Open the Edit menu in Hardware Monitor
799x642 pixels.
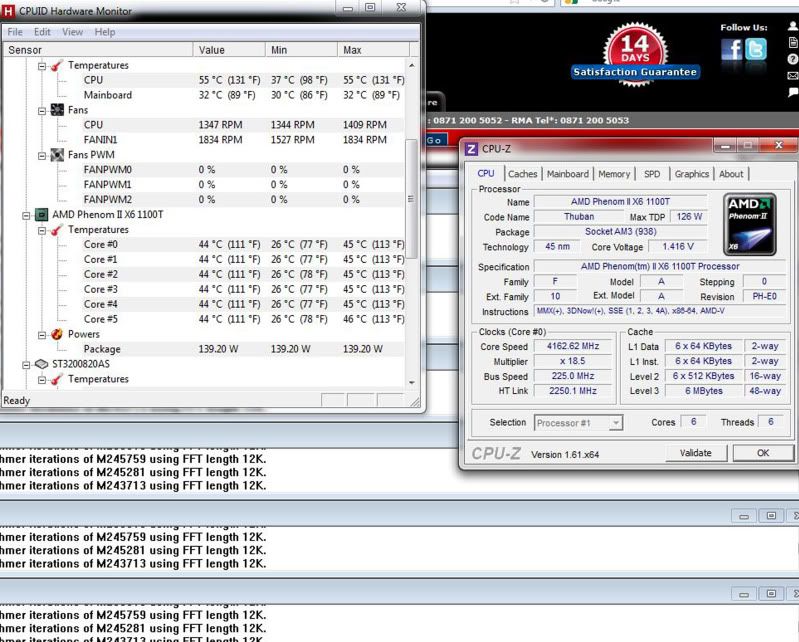tap(42, 32)
